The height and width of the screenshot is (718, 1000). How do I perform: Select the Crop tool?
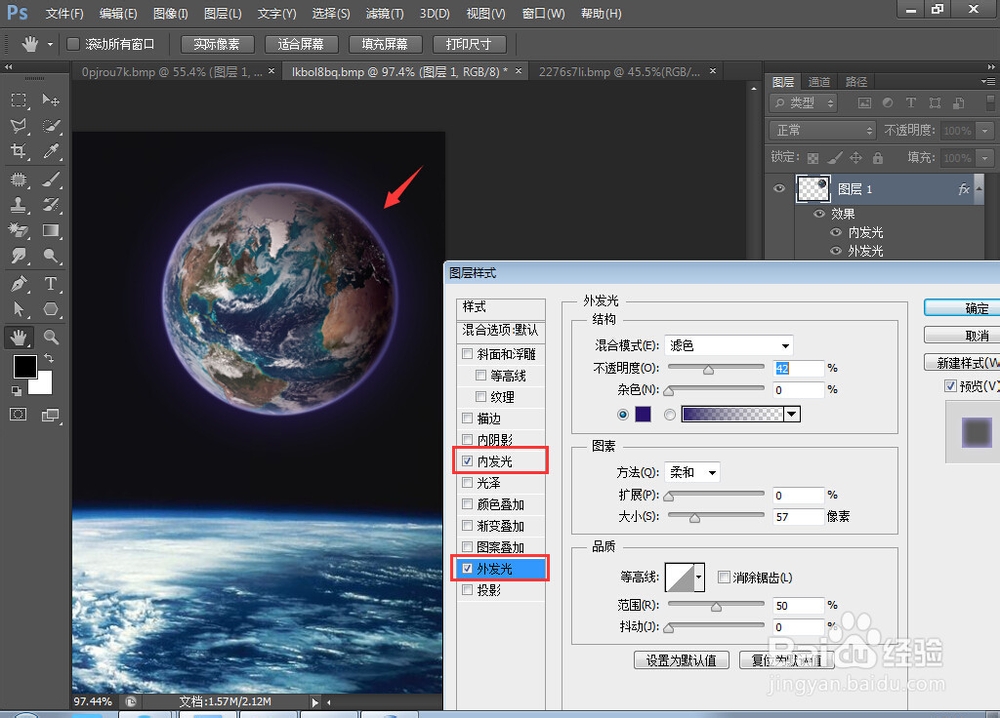18,151
